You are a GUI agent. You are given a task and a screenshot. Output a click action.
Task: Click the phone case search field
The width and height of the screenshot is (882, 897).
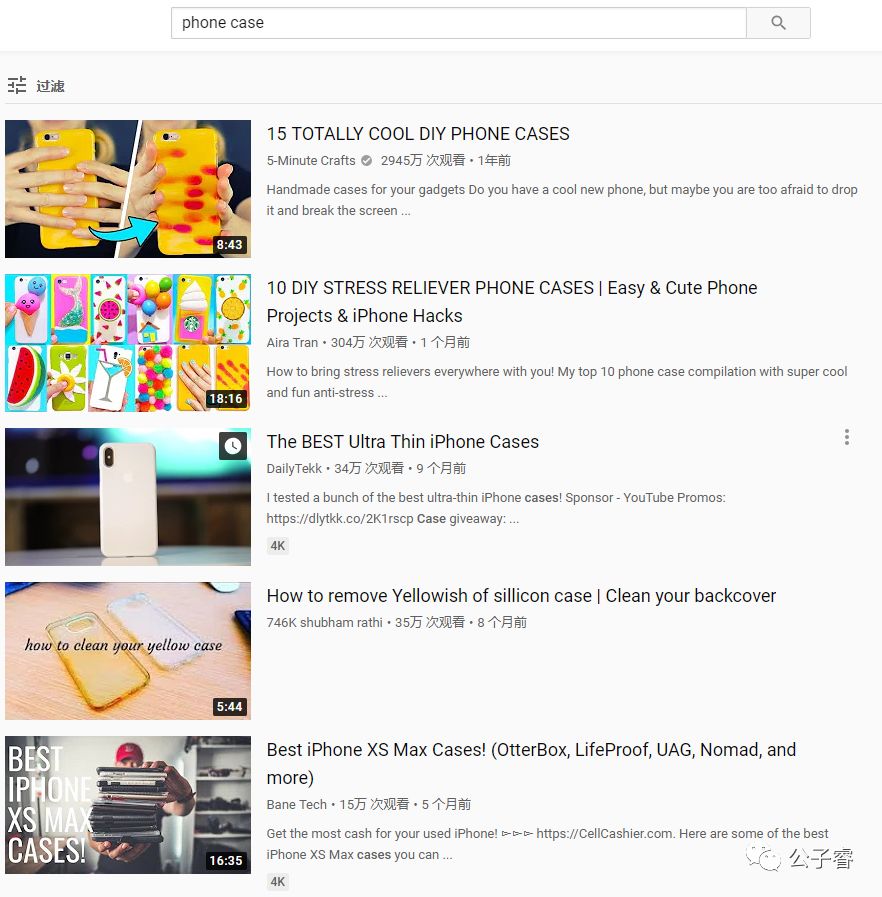(x=459, y=23)
